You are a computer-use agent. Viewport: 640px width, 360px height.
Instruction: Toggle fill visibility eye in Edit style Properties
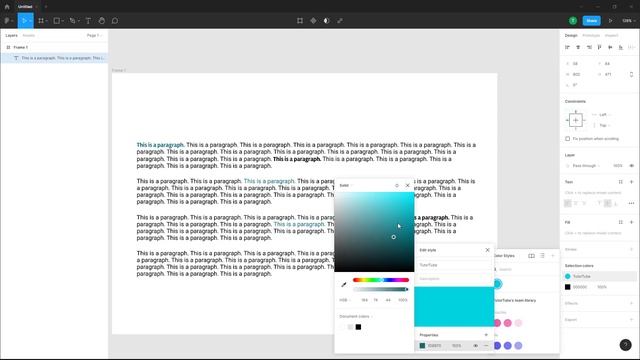[476, 346]
